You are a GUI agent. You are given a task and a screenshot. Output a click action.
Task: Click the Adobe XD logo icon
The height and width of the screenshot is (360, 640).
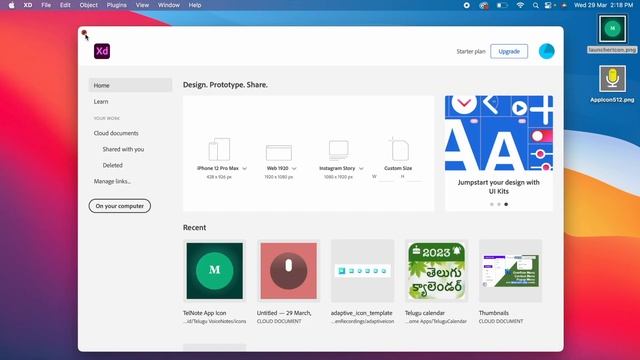tap(102, 51)
